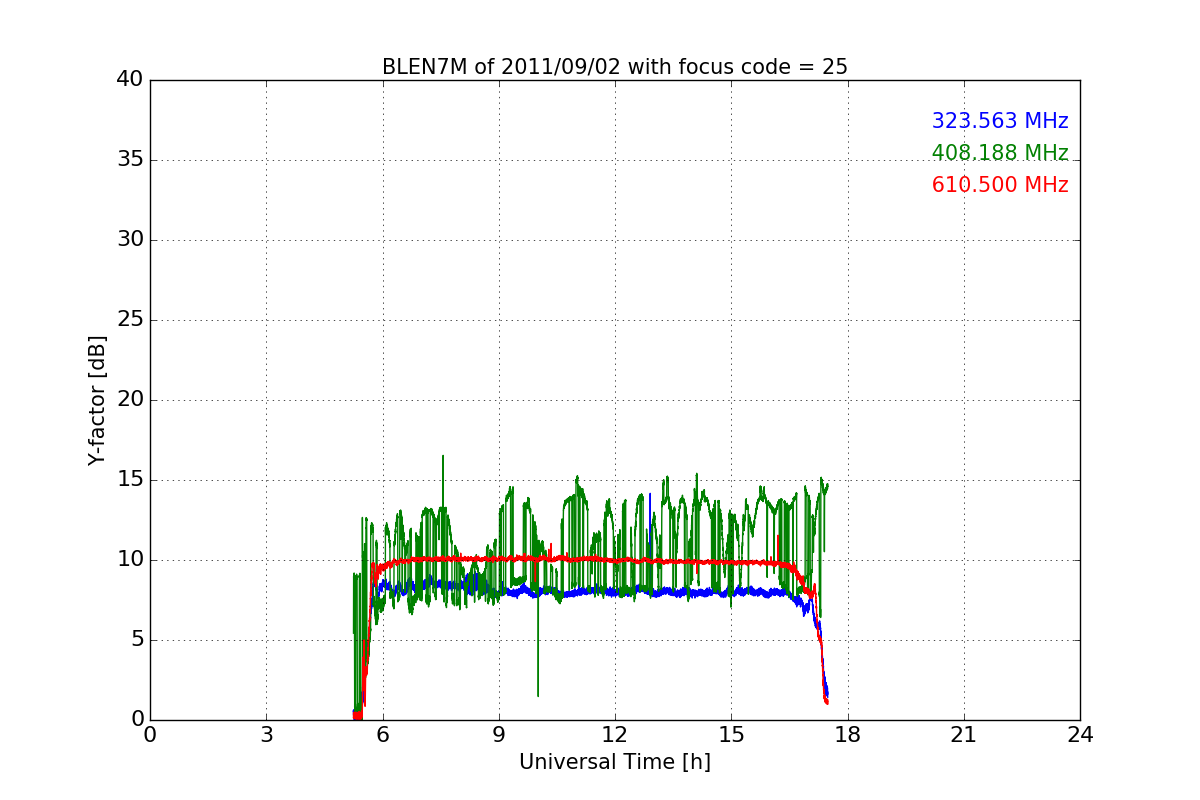
Task: Click the x-axis tick label '21'
Action: 964,734
